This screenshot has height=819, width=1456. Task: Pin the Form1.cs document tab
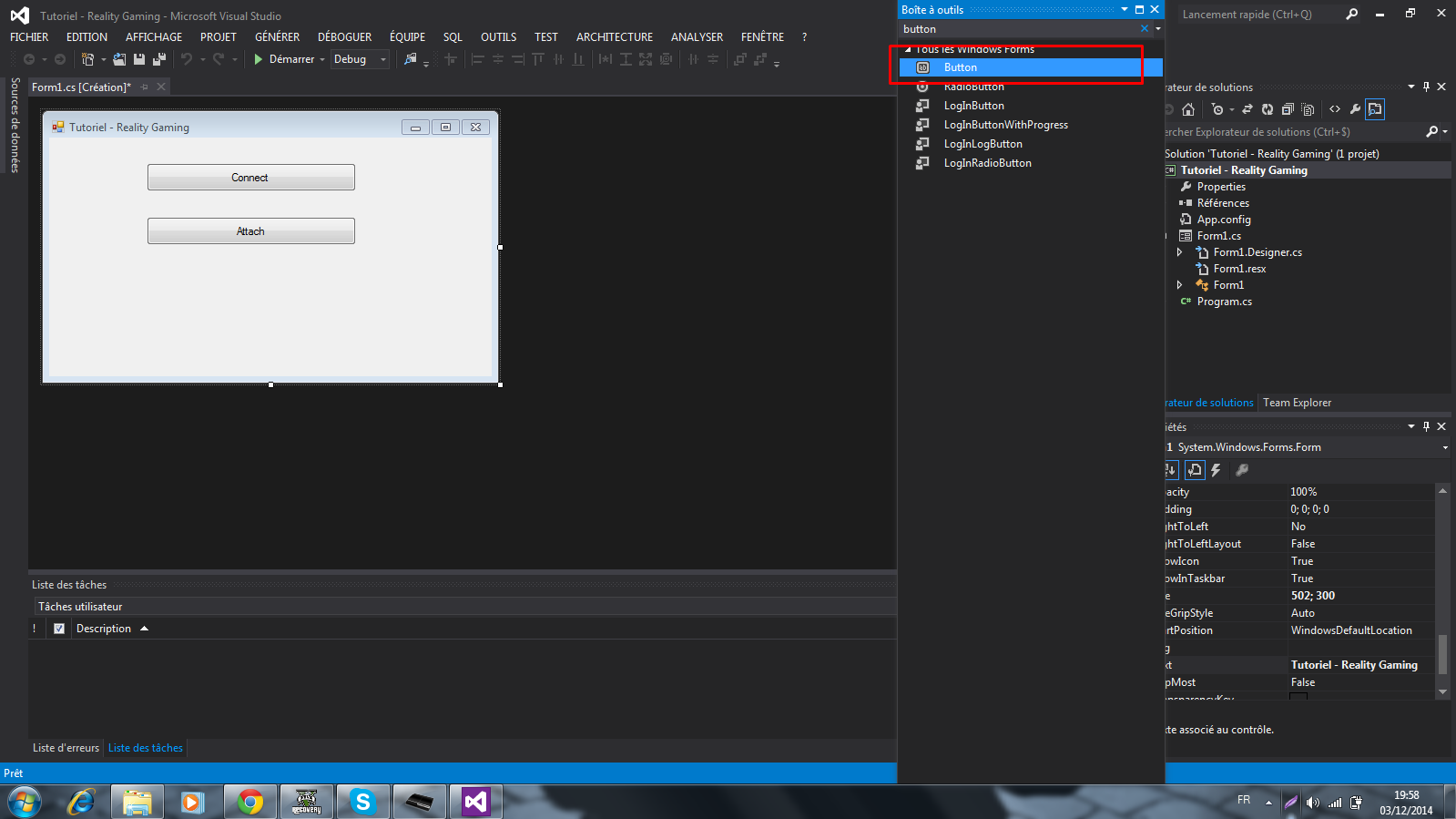144,87
